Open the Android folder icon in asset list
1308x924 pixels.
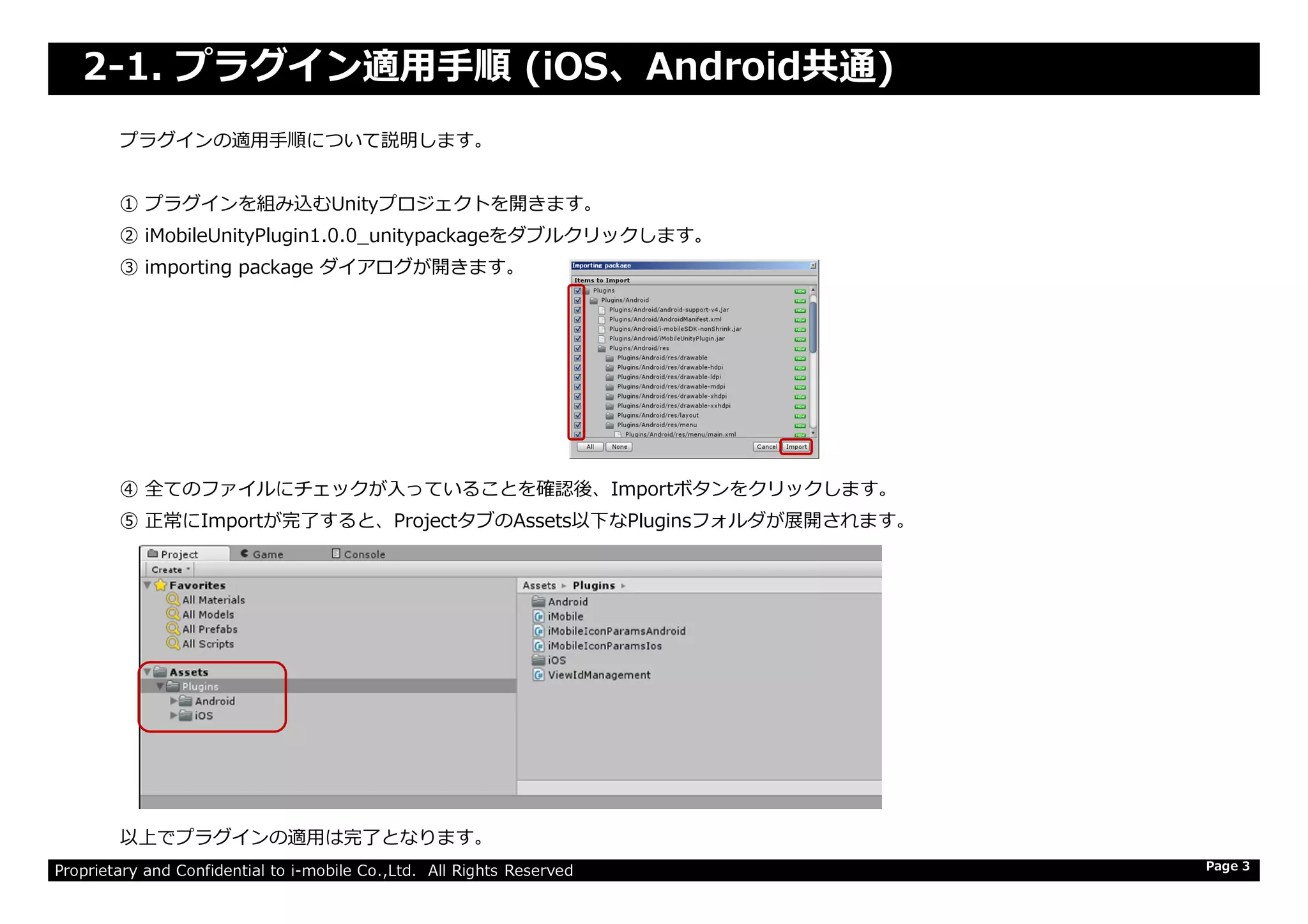539,602
